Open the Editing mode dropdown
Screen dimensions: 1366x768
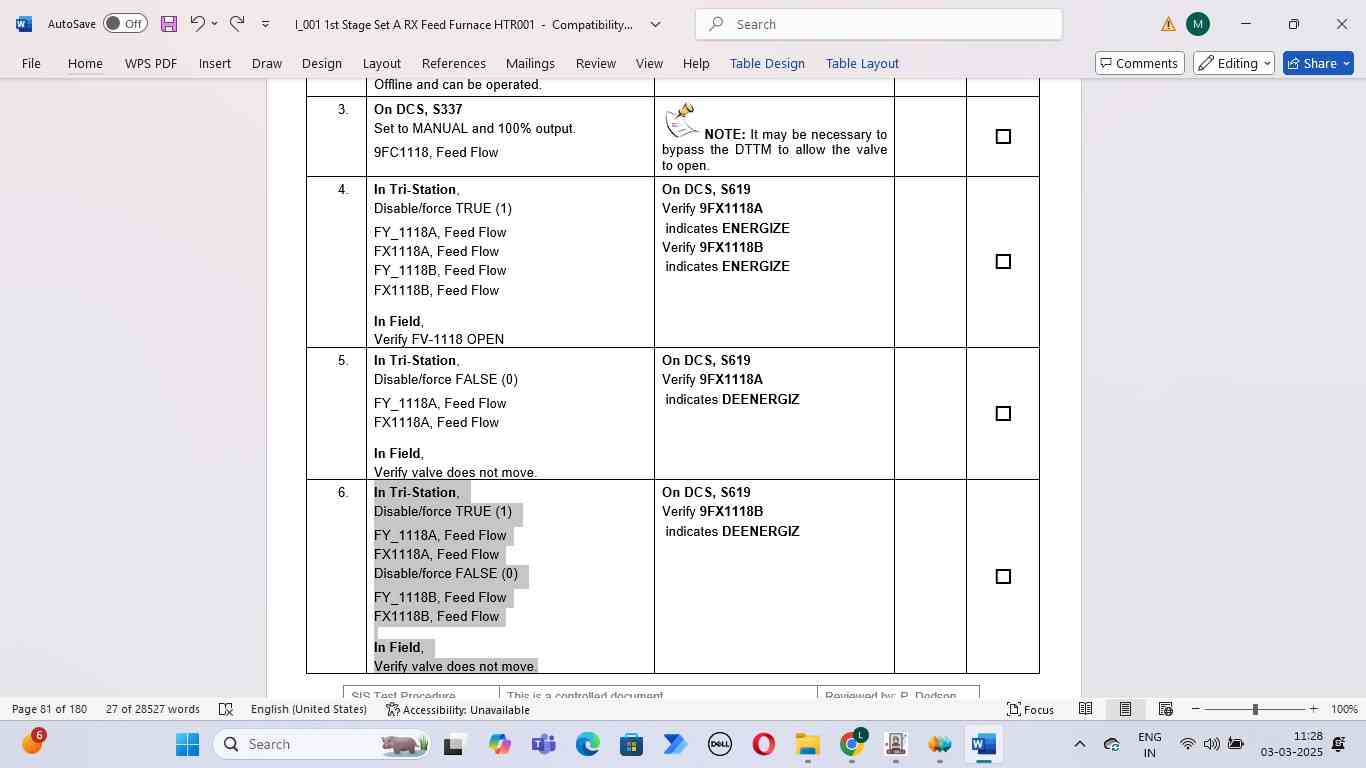(1234, 63)
